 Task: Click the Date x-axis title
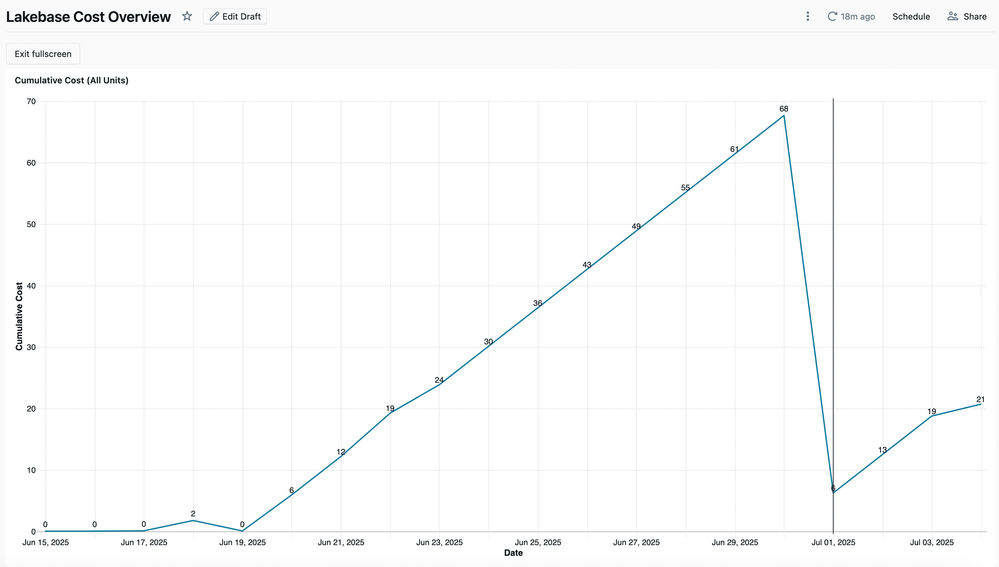pos(513,553)
